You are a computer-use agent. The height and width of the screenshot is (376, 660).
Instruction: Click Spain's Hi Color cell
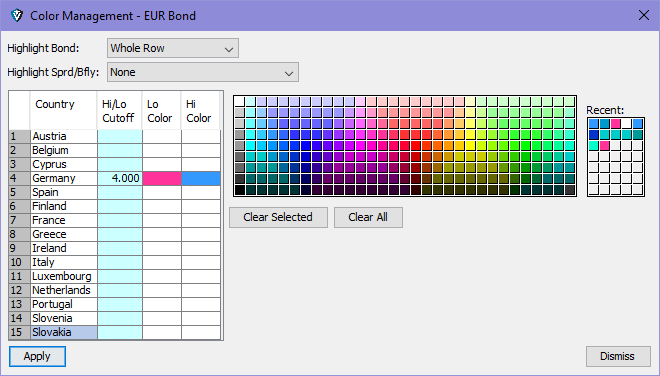[x=201, y=192]
